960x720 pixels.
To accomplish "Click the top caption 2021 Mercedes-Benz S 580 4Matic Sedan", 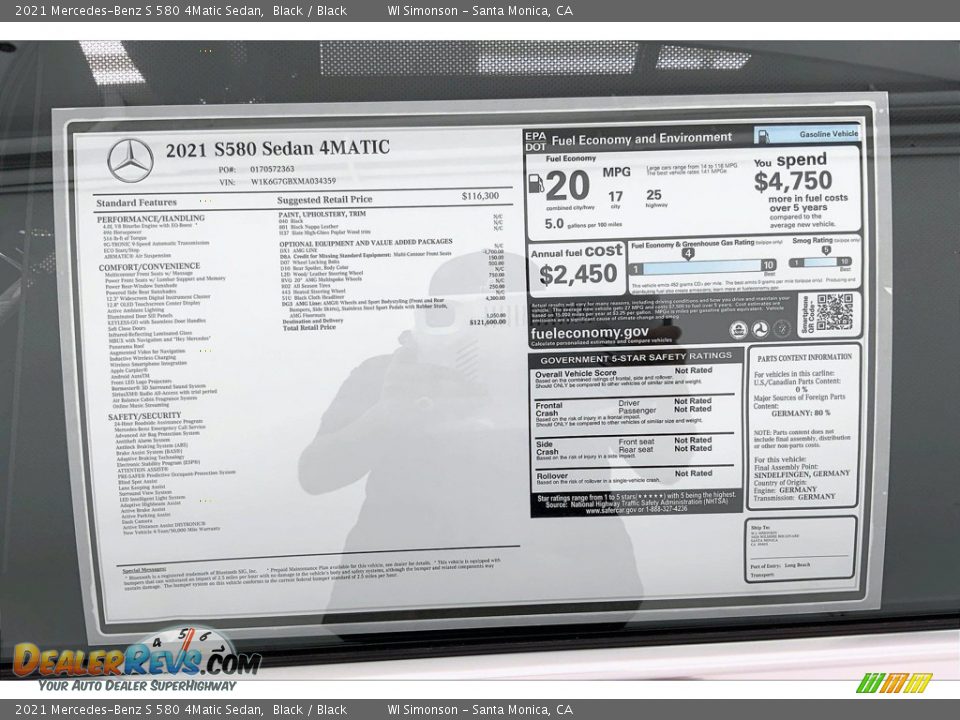I will coord(139,10).
